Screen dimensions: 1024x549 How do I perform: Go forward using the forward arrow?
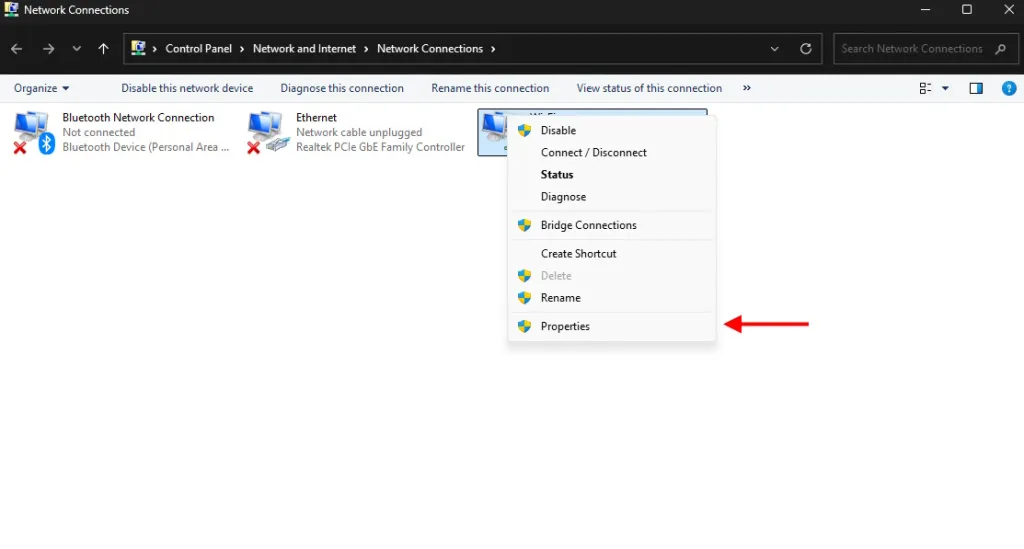tap(48, 49)
